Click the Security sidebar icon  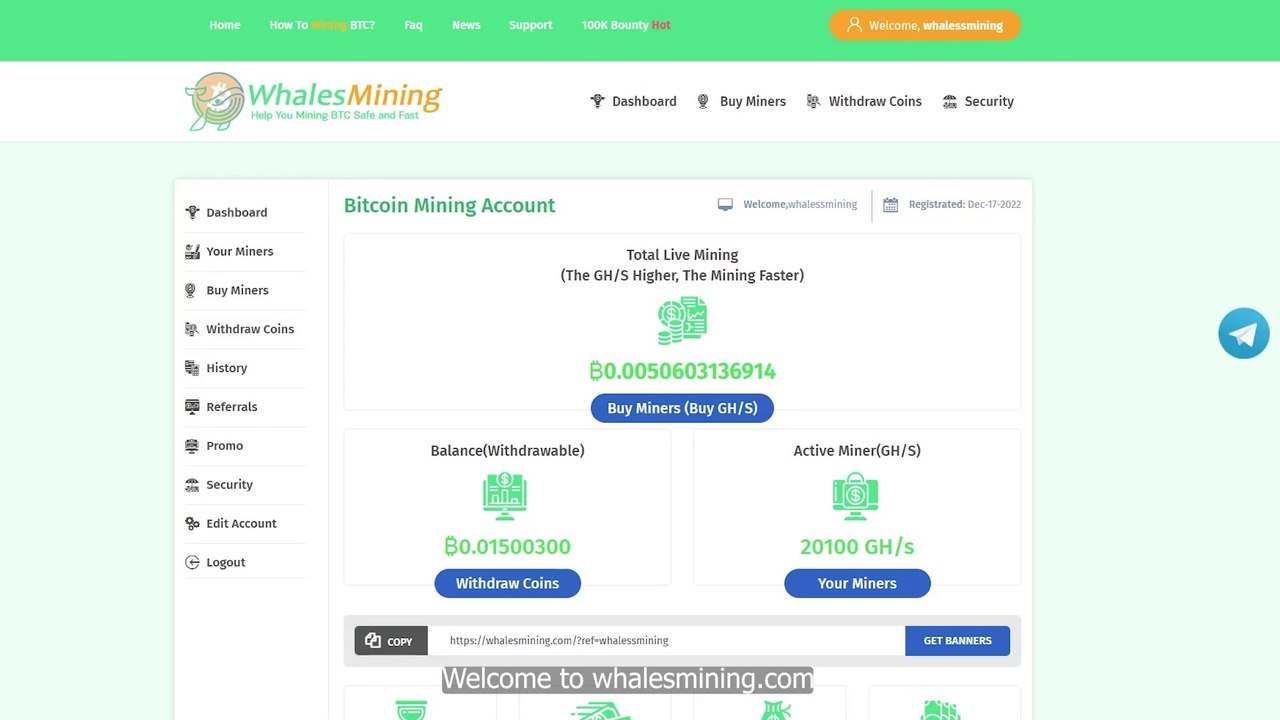tap(192, 485)
